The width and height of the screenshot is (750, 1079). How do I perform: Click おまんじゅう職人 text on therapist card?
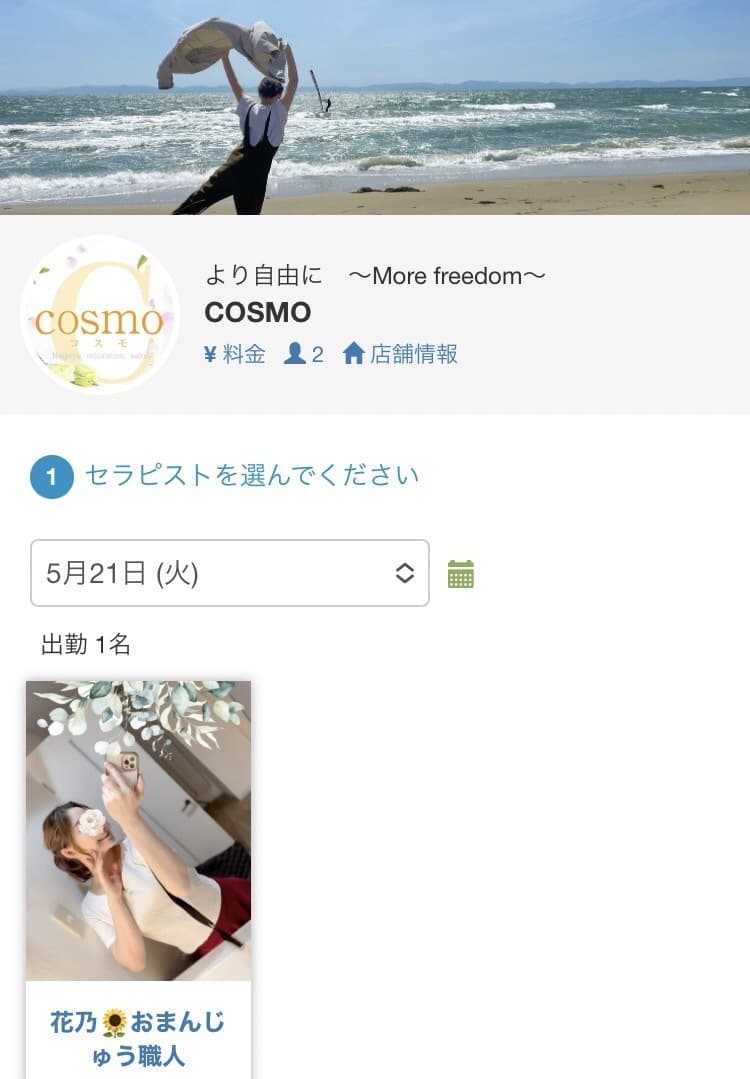point(158,1039)
